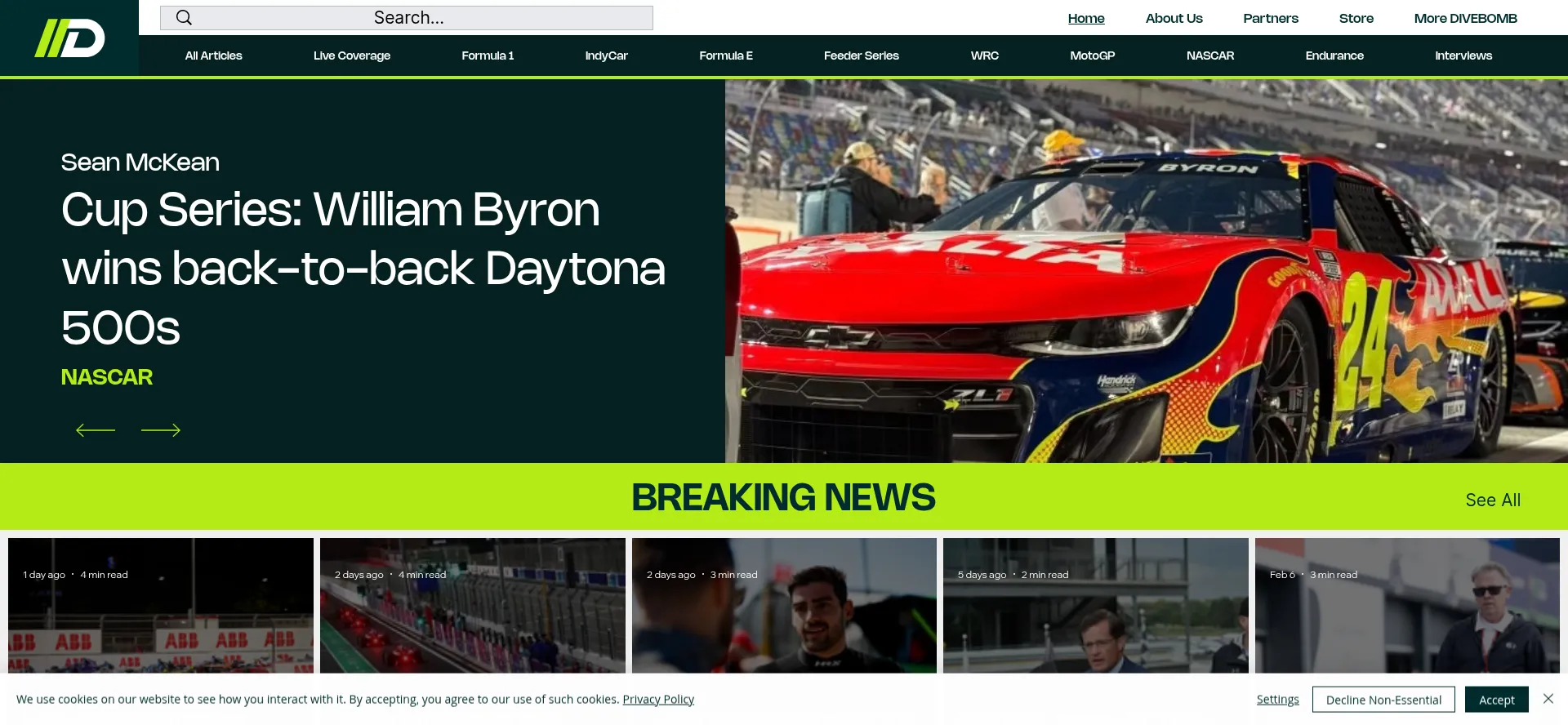Open the Home page link

click(1086, 18)
